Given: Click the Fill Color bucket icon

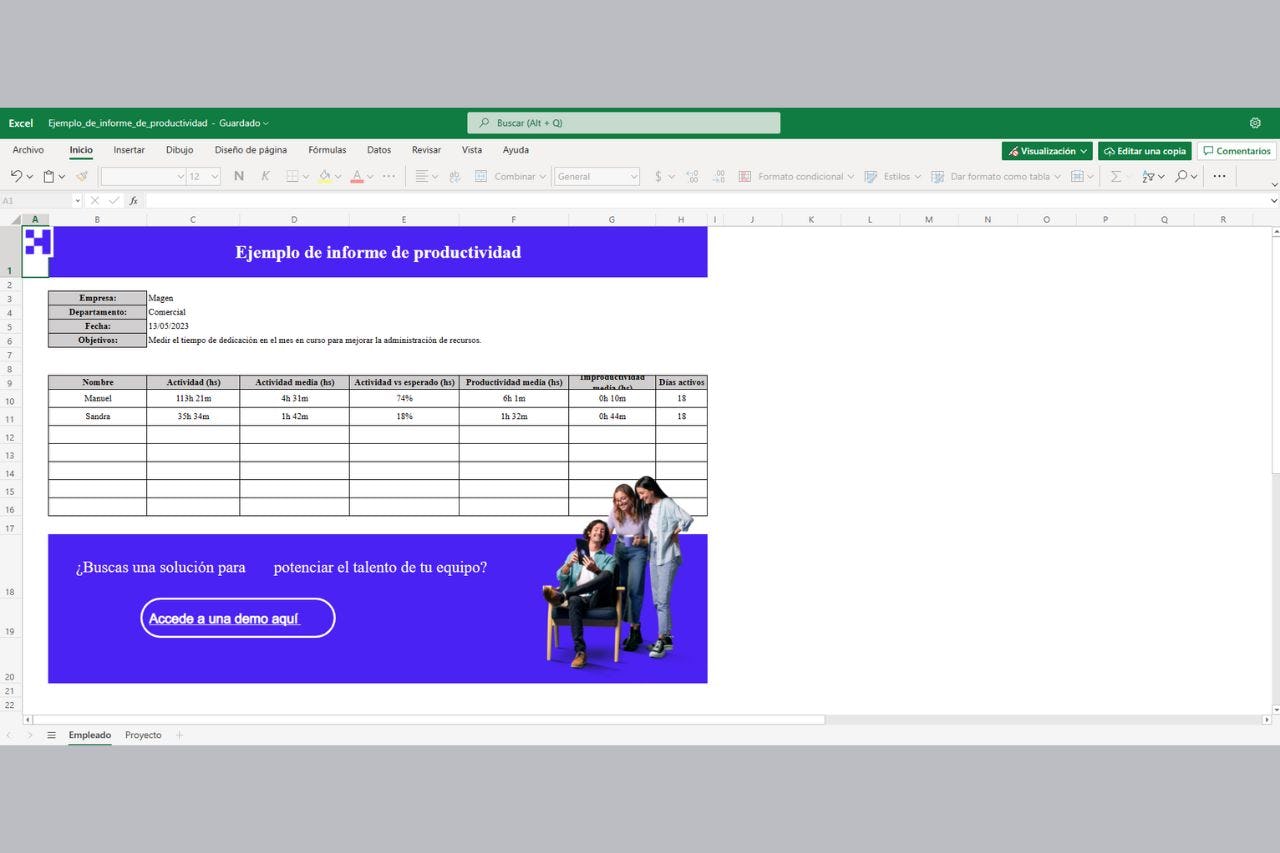Looking at the screenshot, I should click(326, 176).
